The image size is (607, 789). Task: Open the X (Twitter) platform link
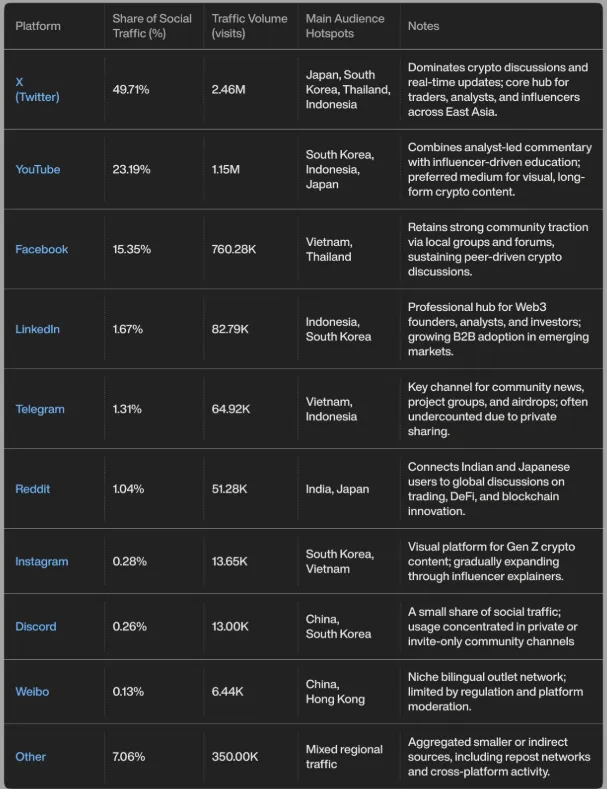[x=37, y=89]
